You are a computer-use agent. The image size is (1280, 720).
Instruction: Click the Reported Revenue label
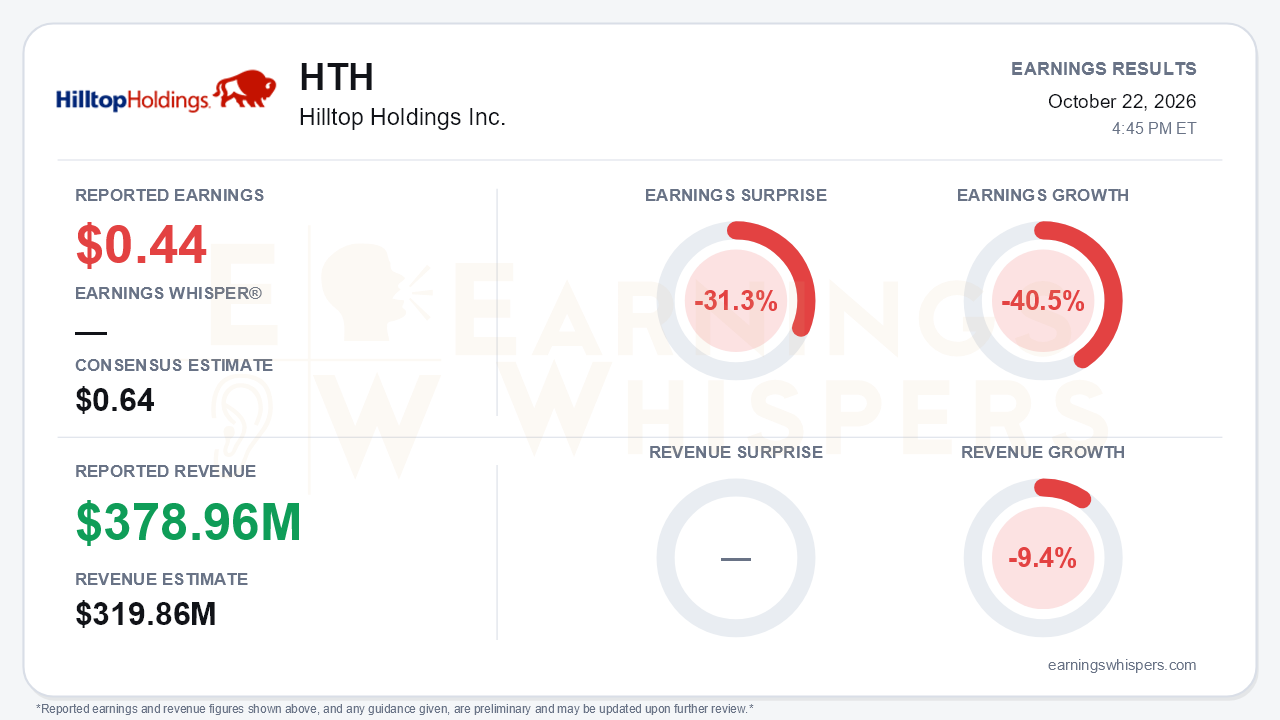coord(165,472)
